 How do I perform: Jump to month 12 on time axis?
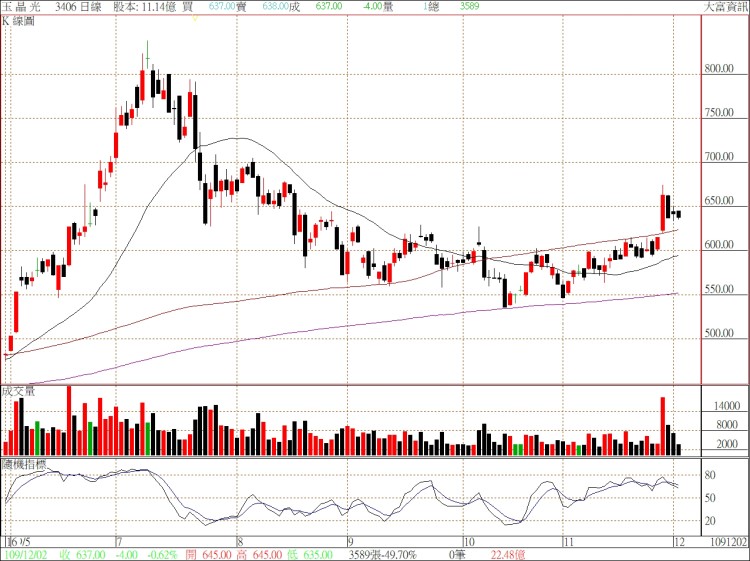point(676,541)
